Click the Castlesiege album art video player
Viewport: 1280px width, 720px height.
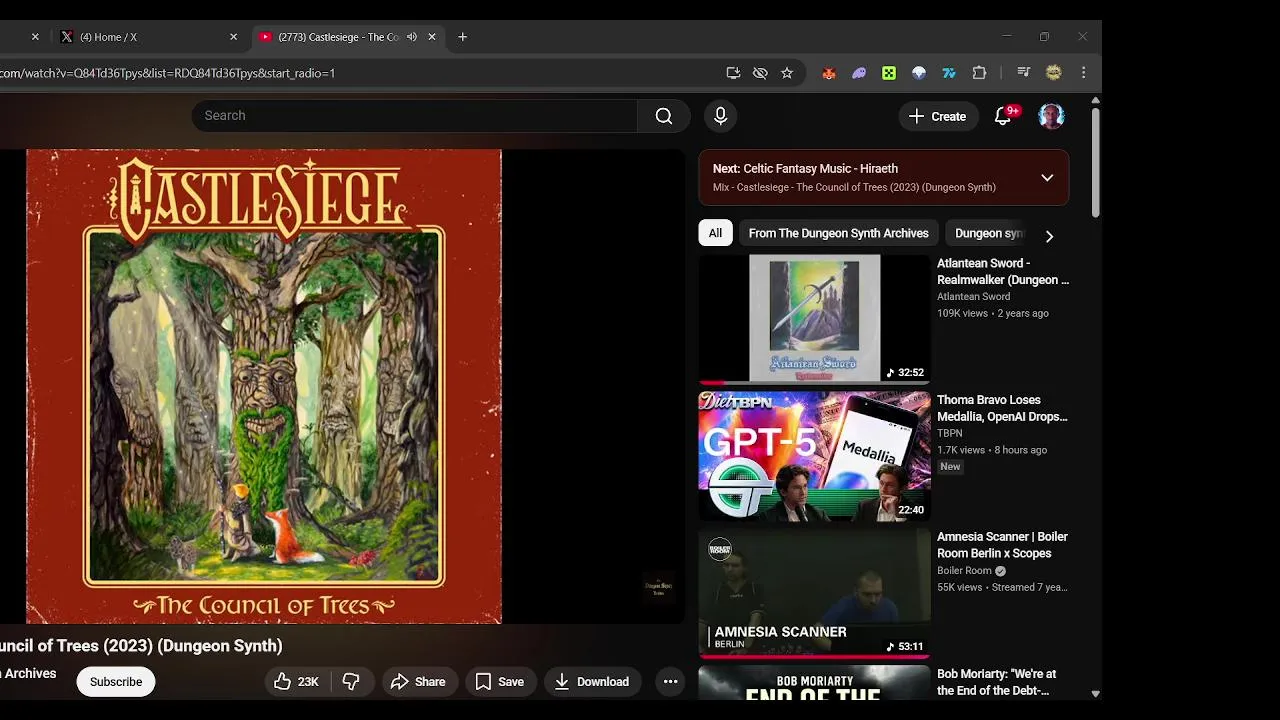click(x=263, y=386)
